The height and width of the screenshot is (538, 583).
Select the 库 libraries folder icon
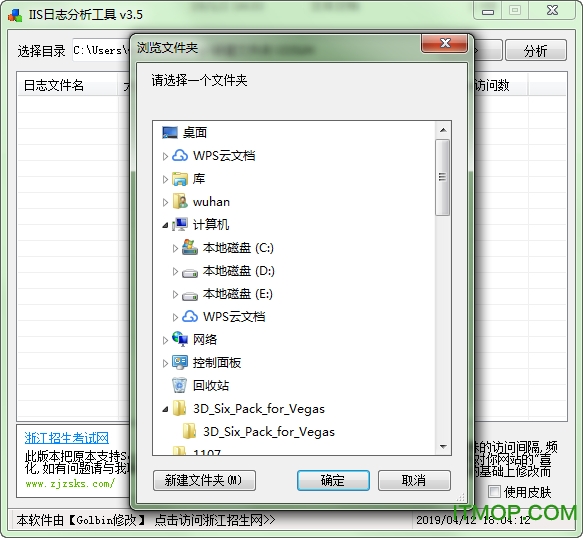pyautogui.click(x=180, y=179)
